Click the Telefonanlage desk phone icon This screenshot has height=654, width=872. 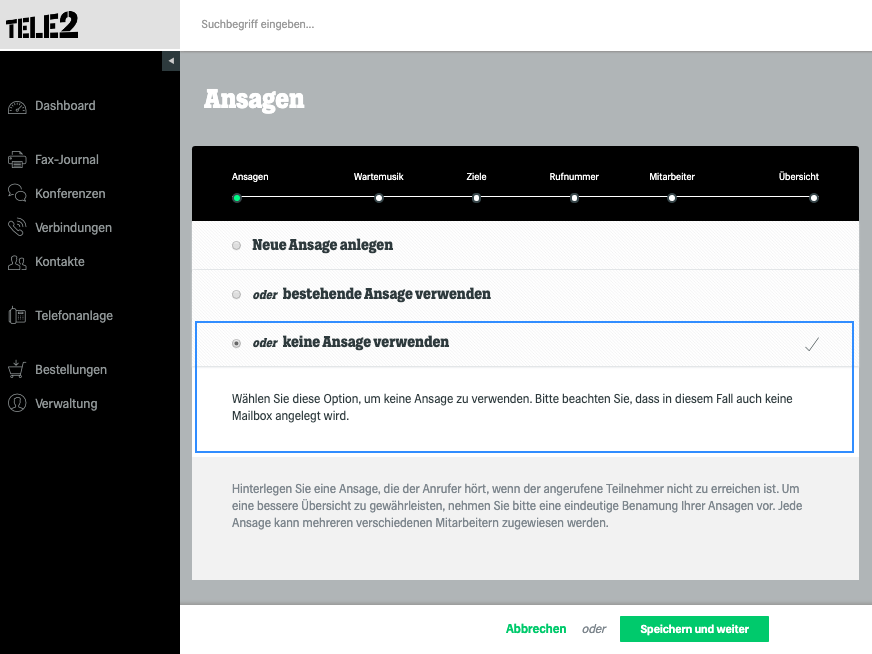[x=17, y=315]
